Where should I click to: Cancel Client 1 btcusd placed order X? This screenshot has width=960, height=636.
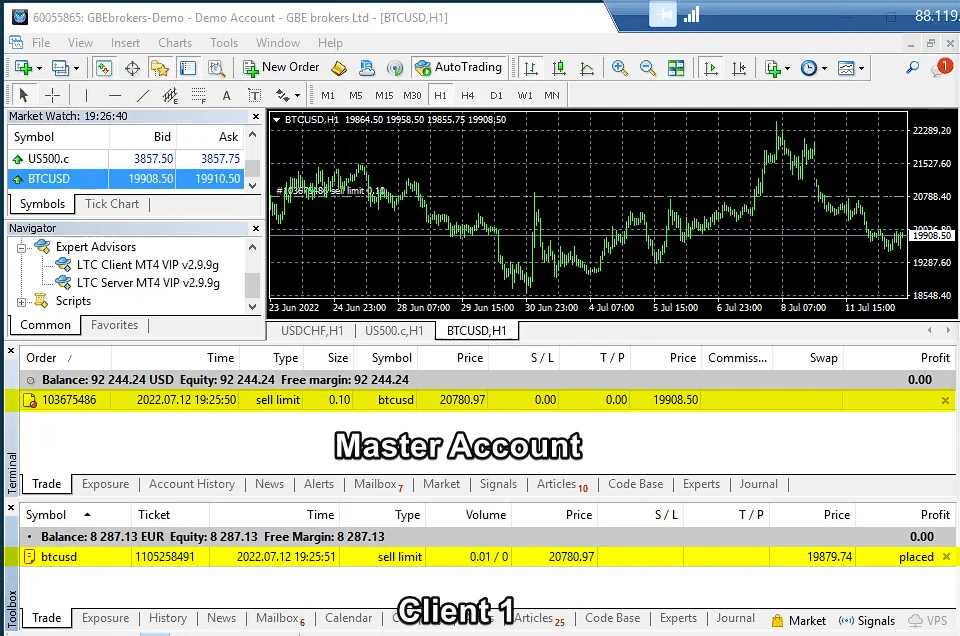coord(947,557)
